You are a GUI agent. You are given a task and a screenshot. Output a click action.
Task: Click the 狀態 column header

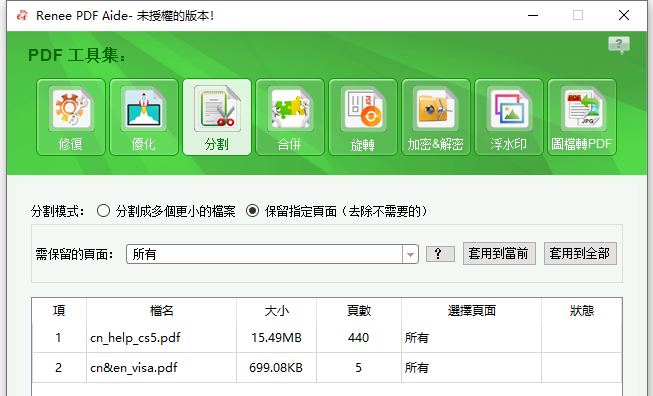582,311
